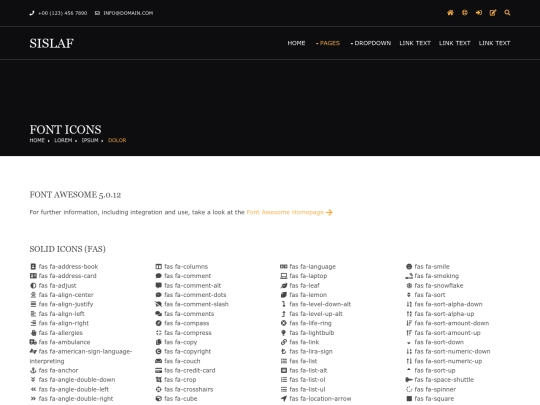Click the fa-laptop icon

[283, 276]
